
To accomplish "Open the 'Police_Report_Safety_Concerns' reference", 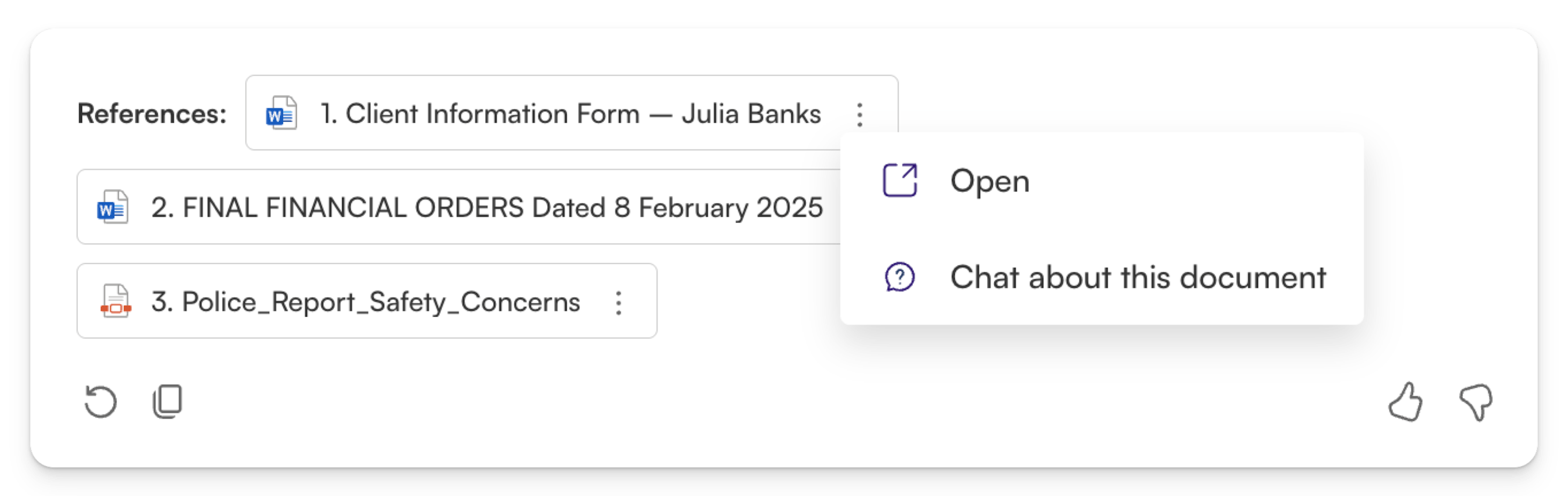I will (x=381, y=302).
